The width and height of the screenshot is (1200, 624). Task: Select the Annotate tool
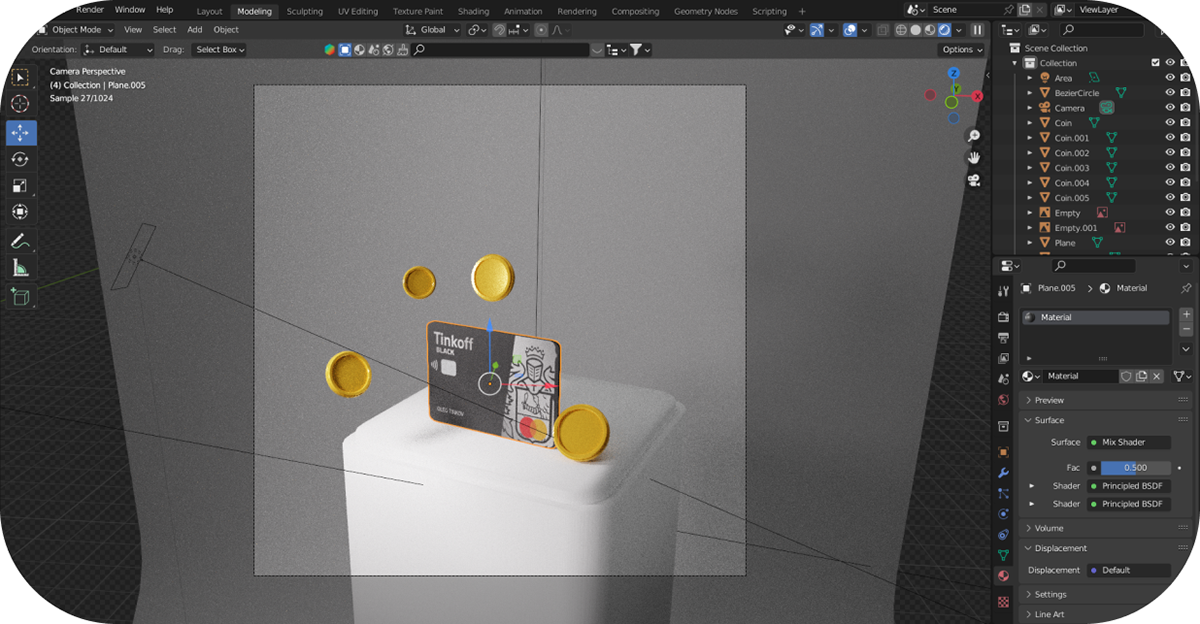coord(20,240)
